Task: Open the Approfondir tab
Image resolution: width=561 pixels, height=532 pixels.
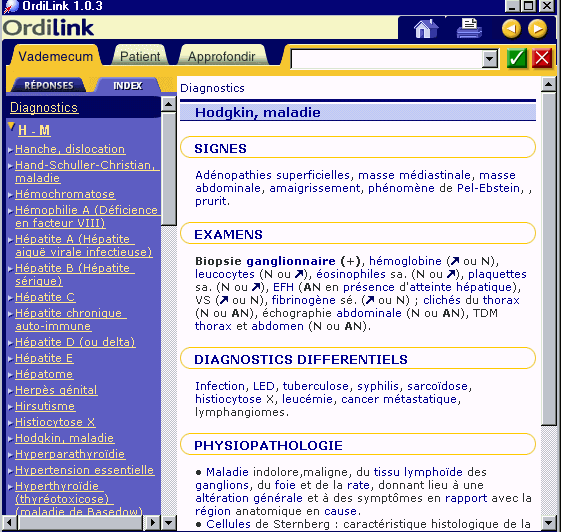Action: 222,56
